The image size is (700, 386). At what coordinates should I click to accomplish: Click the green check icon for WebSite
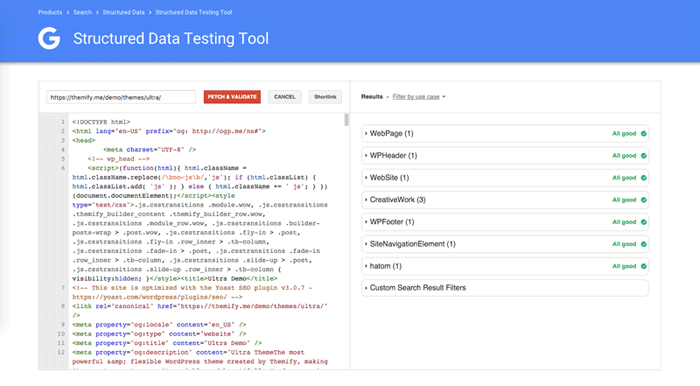[644, 178]
